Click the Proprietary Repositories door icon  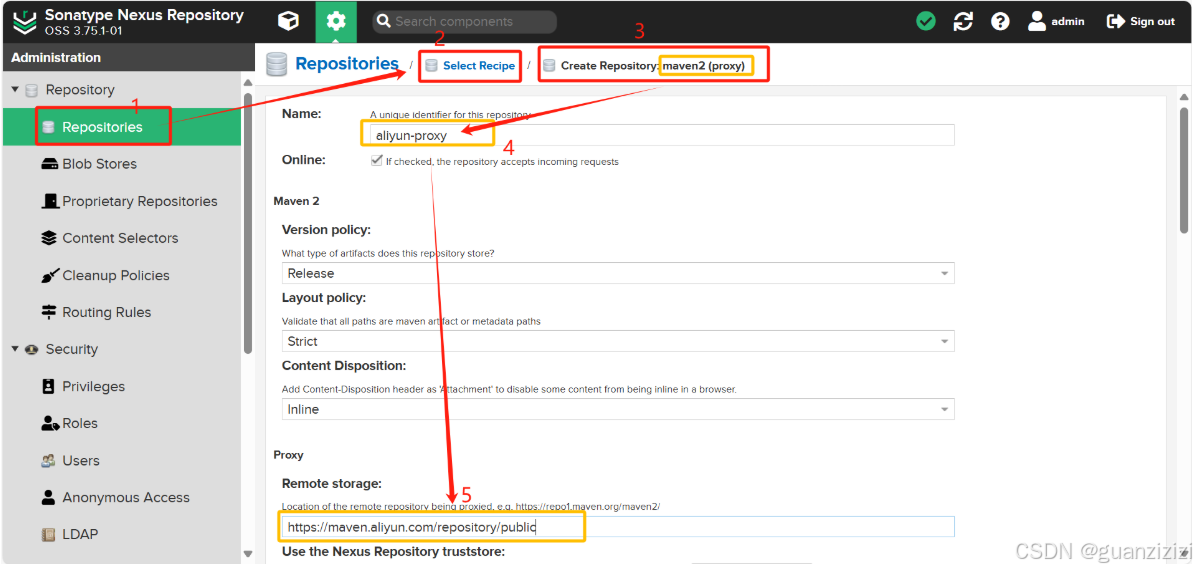(x=49, y=202)
